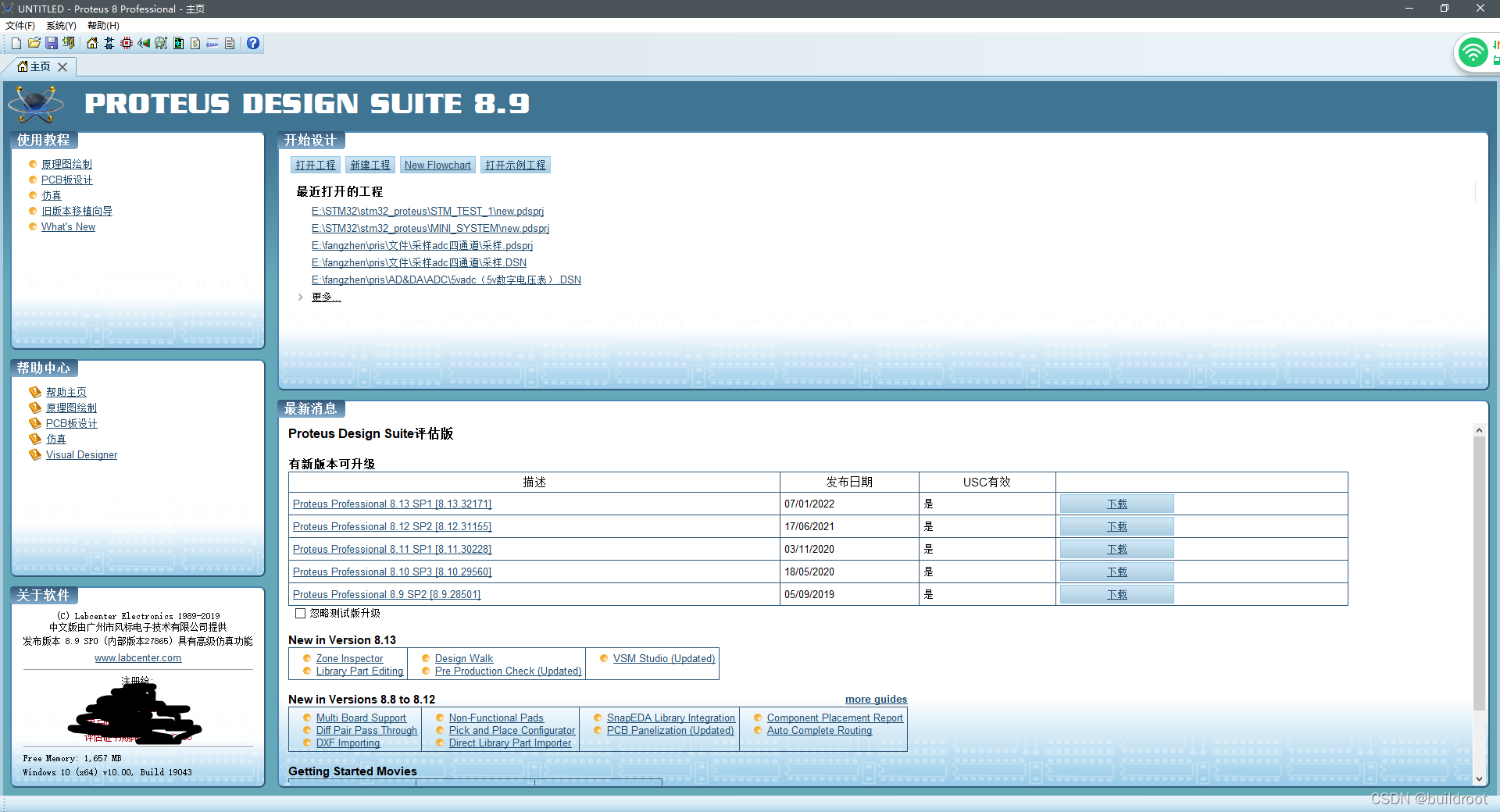Open recent file 采样adc四通道\采样.pdsprj
The image size is (1500, 812).
click(422, 246)
